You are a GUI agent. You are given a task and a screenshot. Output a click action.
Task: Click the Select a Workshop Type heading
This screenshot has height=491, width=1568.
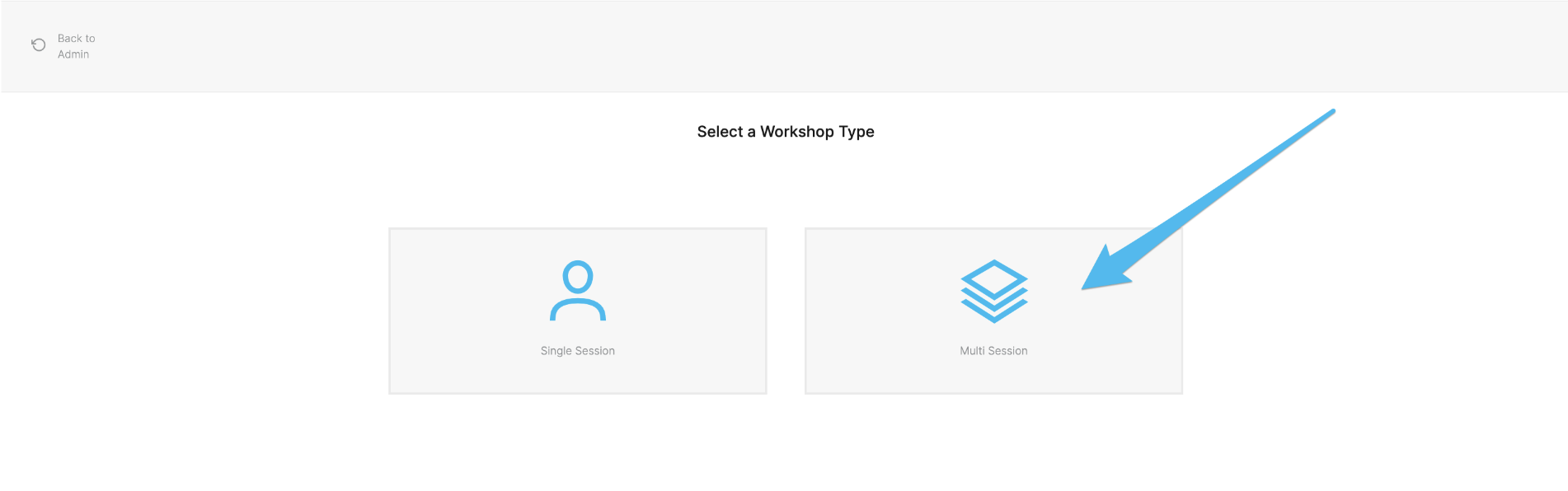pos(786,132)
